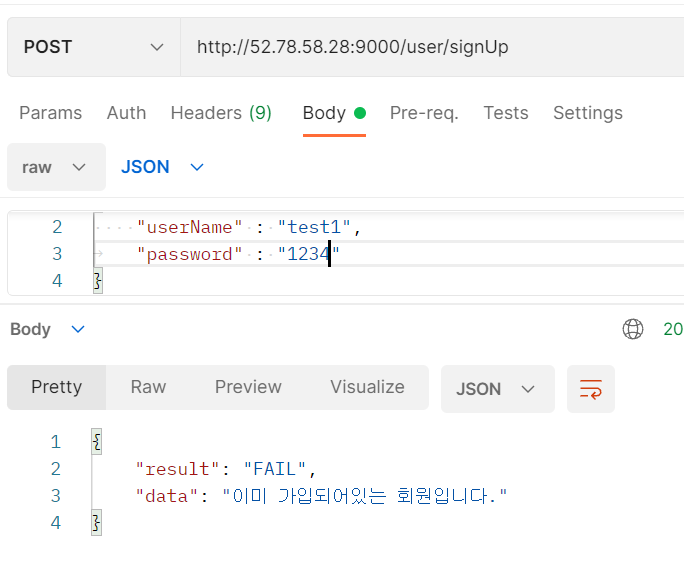The height and width of the screenshot is (579, 684).
Task: Open the blue JSON format dropdown
Action: point(162,167)
